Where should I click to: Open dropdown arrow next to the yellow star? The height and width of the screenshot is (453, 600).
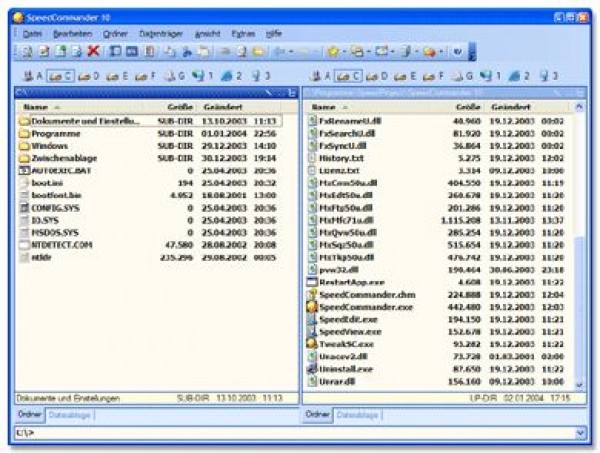(x=345, y=52)
